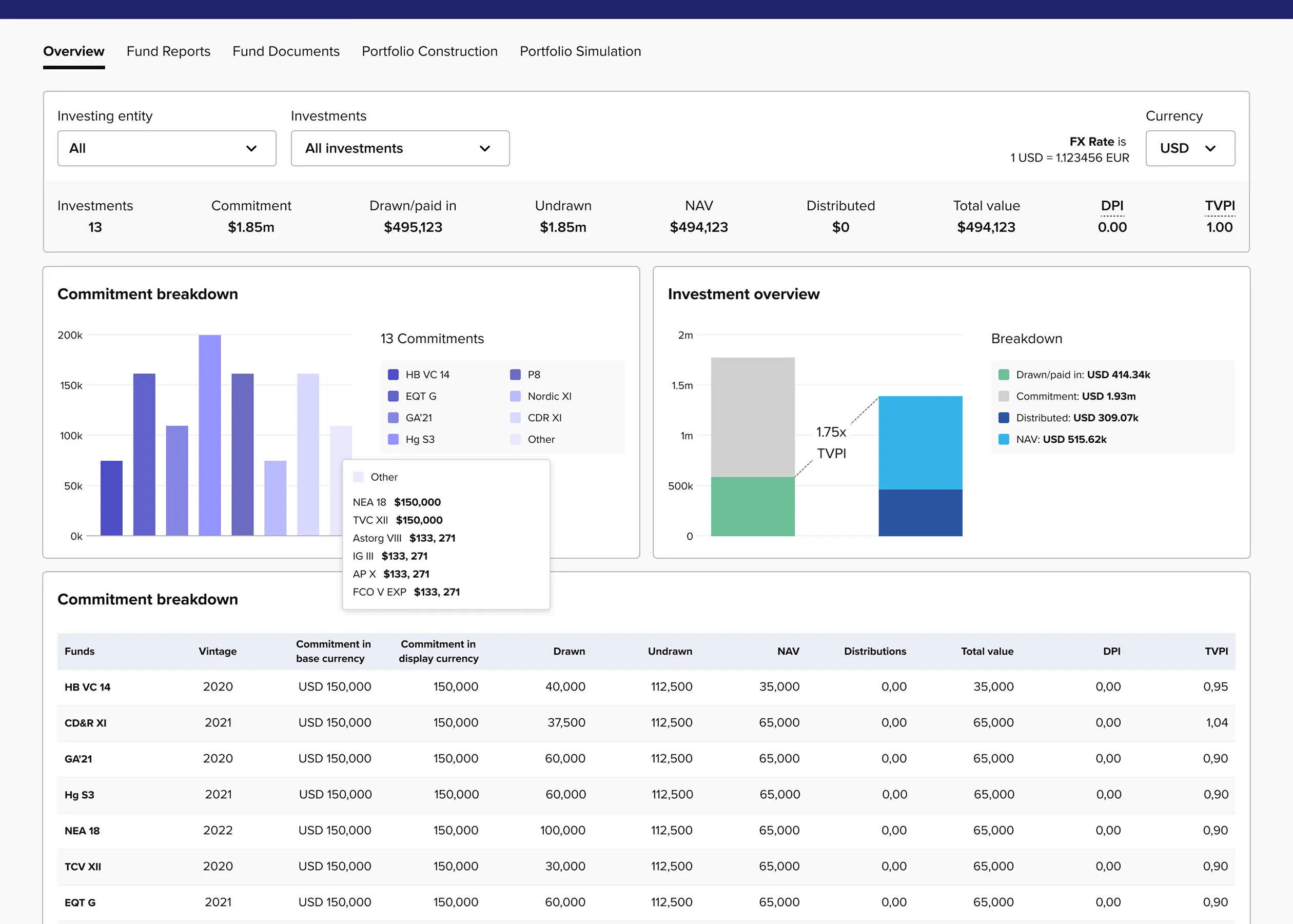1293x924 pixels.
Task: Select the Portfolio Simulation tab
Action: [x=580, y=51]
